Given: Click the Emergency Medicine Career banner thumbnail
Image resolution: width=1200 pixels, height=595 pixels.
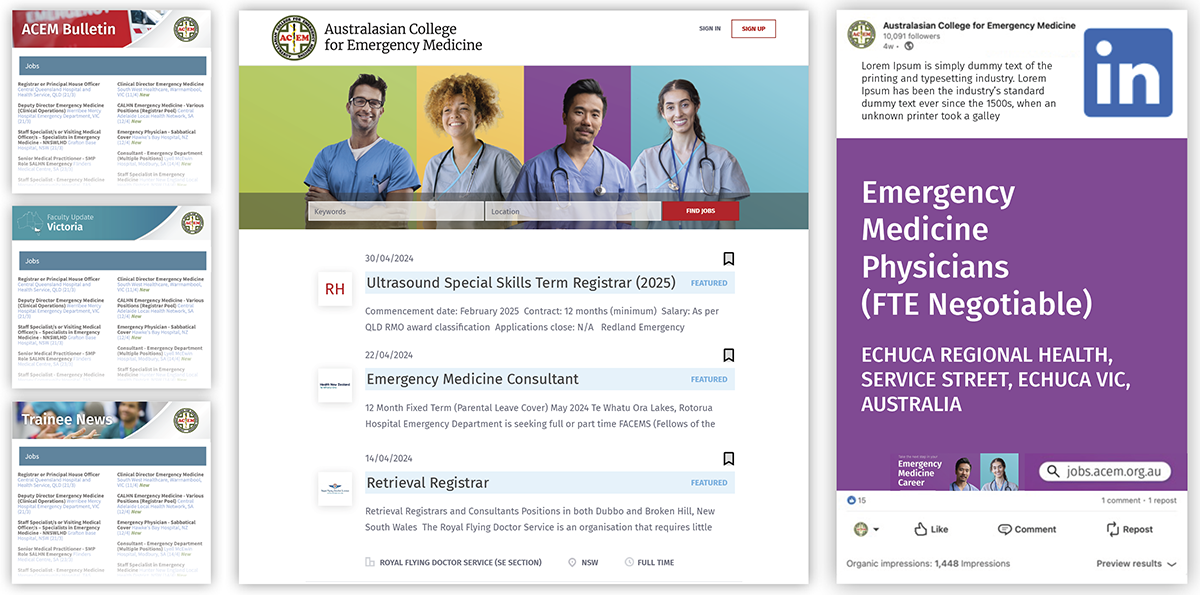Looking at the screenshot, I should (955, 473).
